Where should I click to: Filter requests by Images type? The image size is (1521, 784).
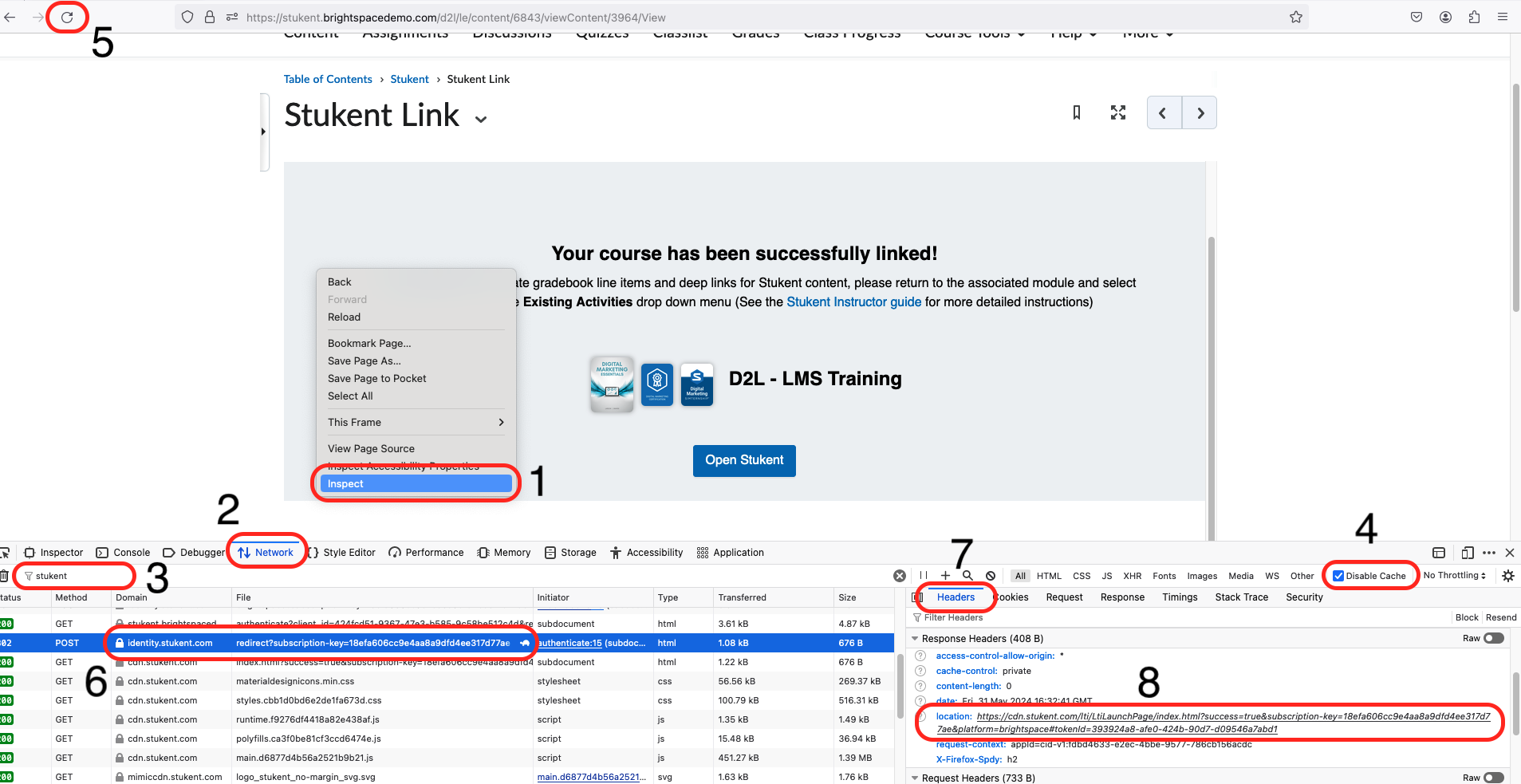click(1202, 576)
